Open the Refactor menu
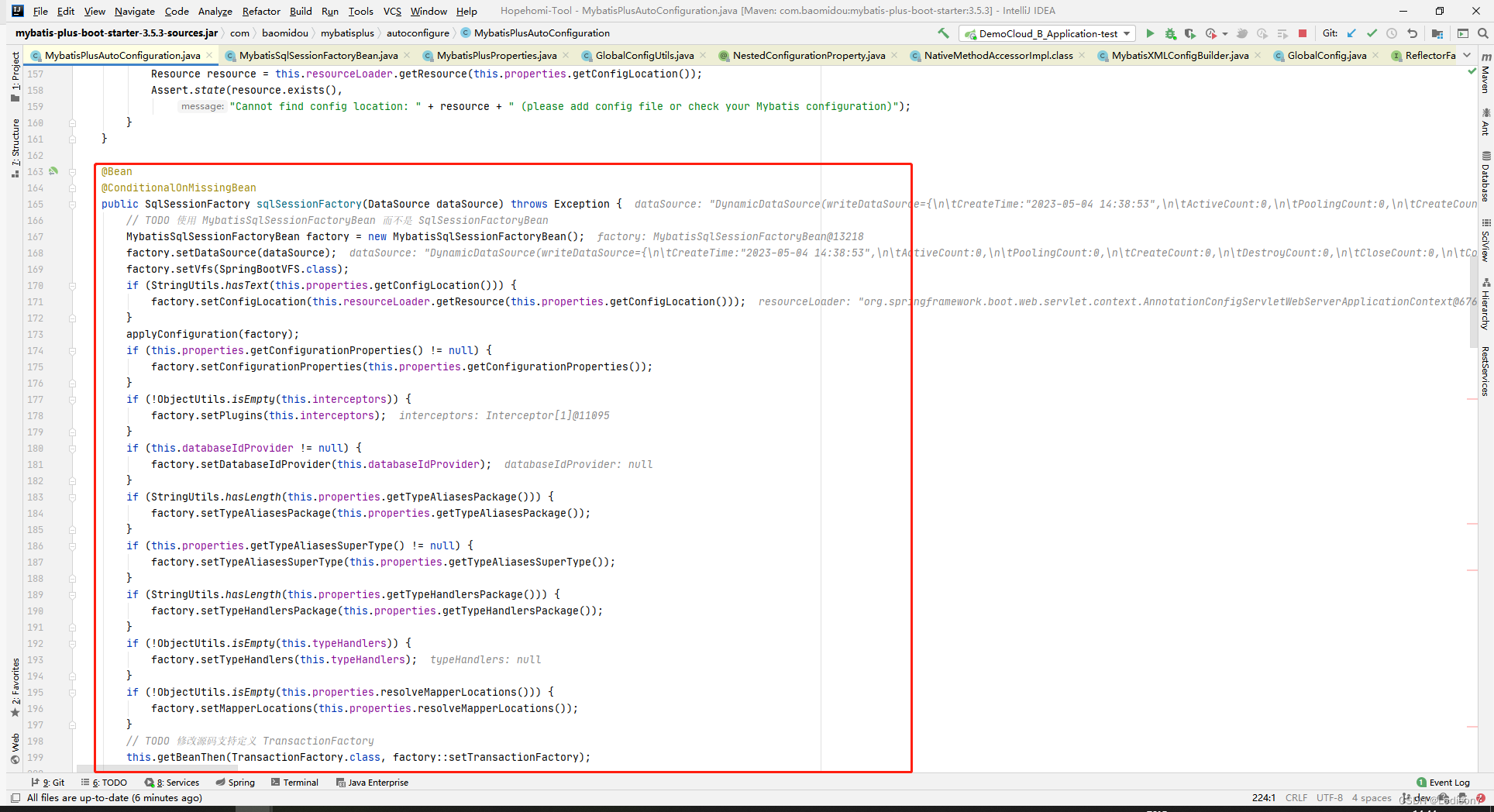 coord(261,11)
